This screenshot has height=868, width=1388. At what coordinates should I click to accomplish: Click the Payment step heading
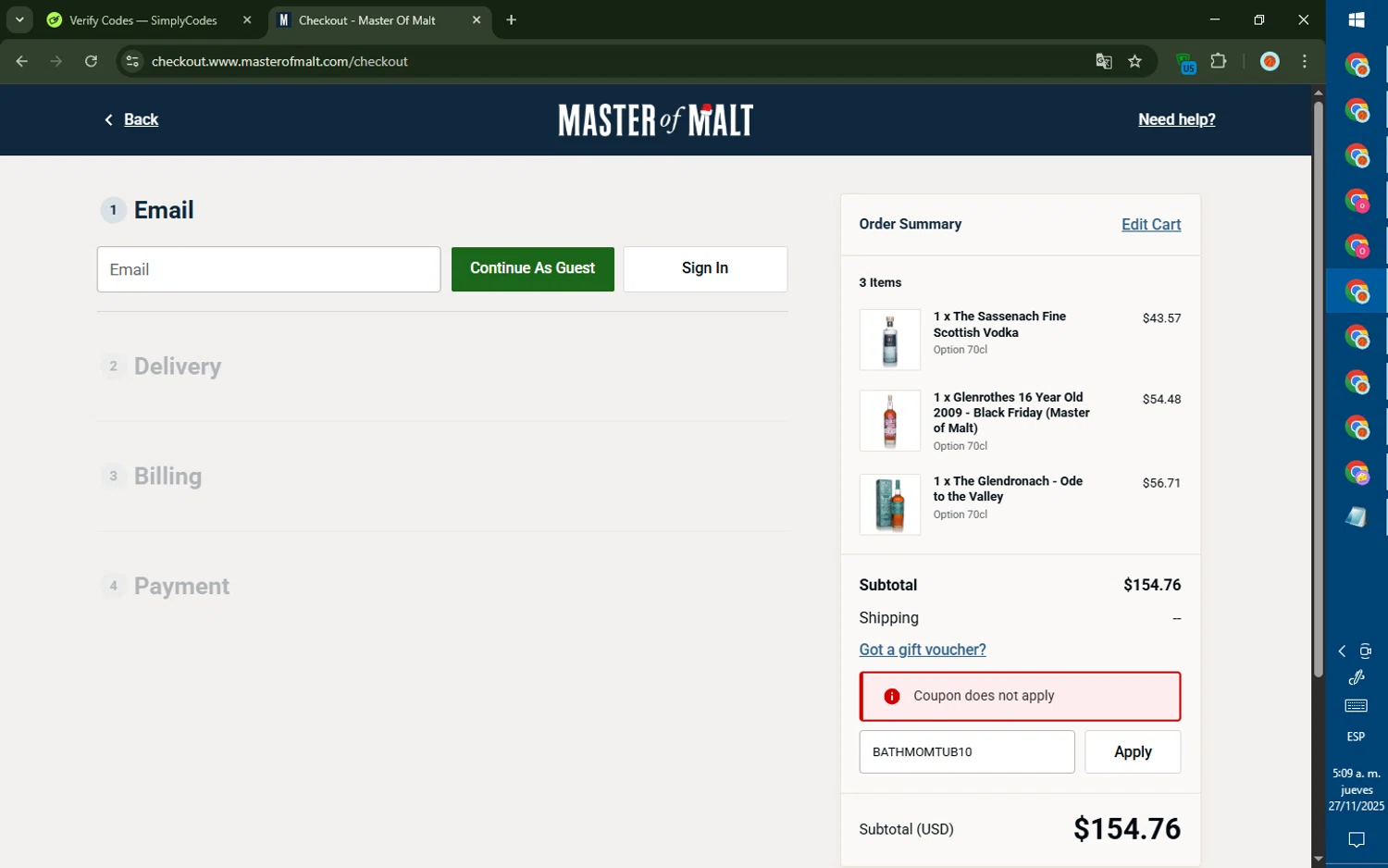181,587
